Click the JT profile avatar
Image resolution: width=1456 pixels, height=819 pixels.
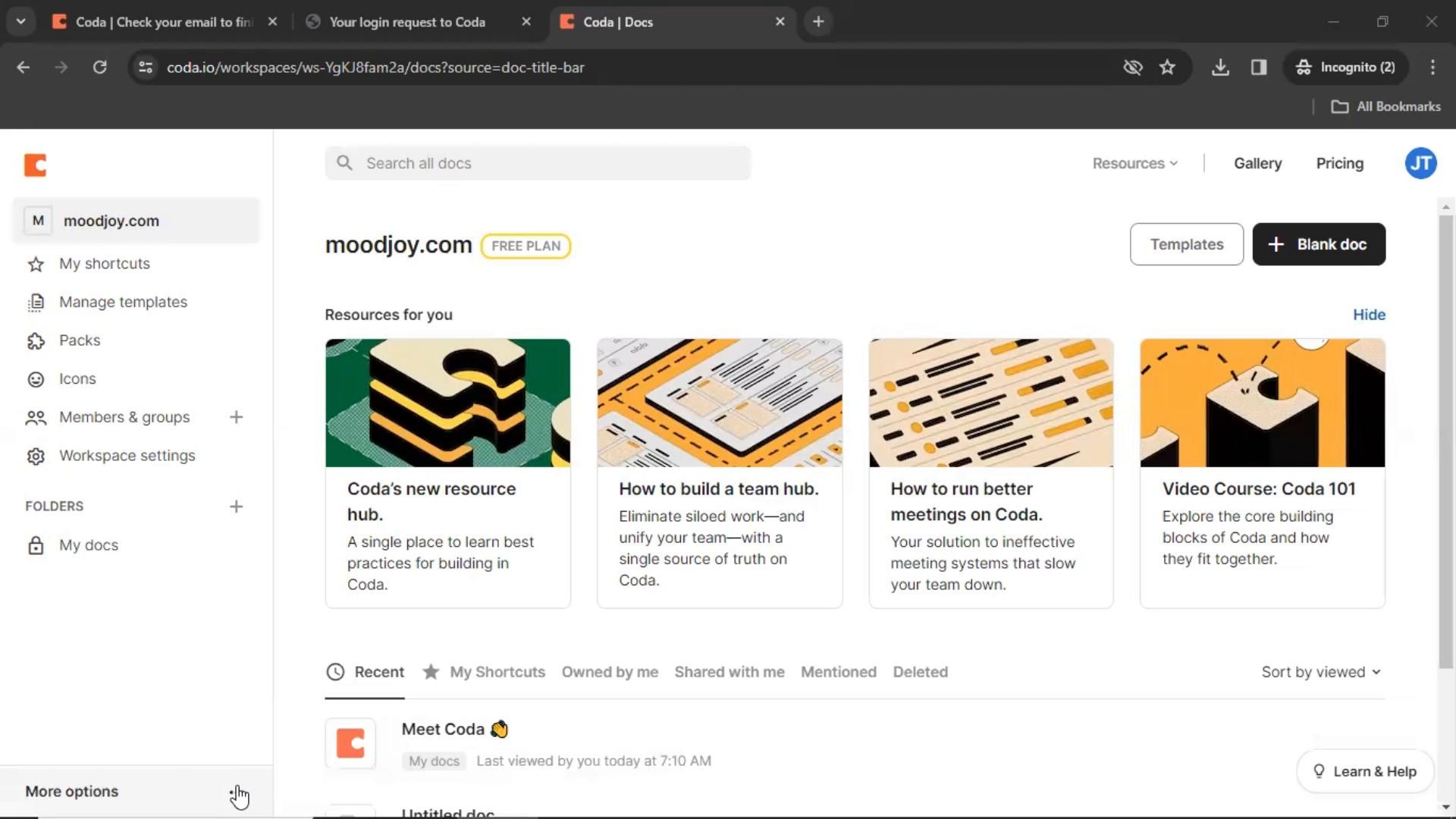pyautogui.click(x=1420, y=164)
